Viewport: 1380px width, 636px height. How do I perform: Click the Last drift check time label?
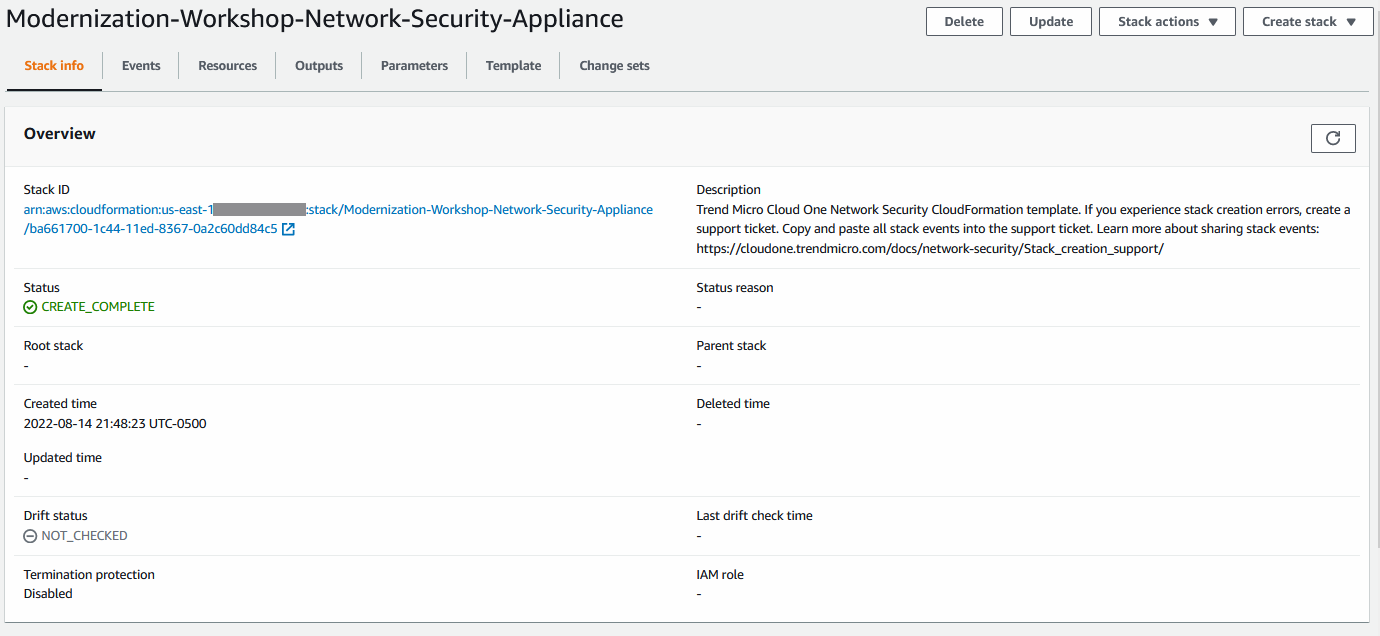(755, 516)
